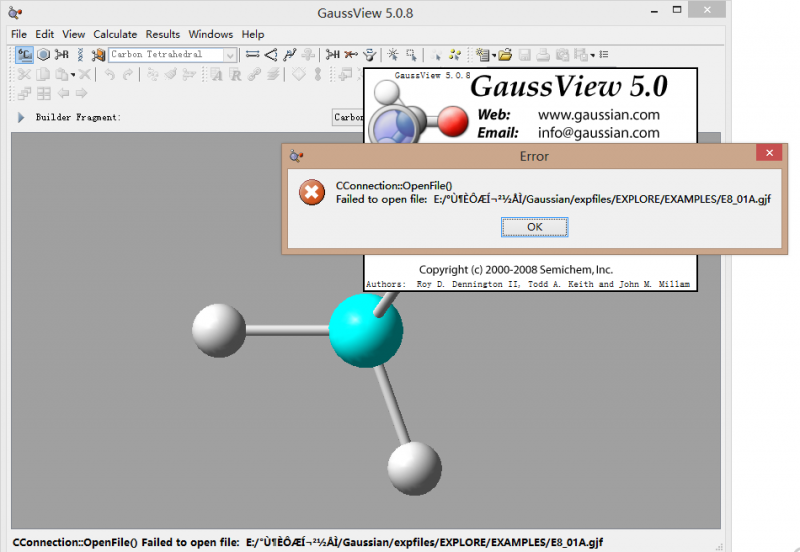Open the Edit menu
800x552 pixels.
tap(44, 34)
